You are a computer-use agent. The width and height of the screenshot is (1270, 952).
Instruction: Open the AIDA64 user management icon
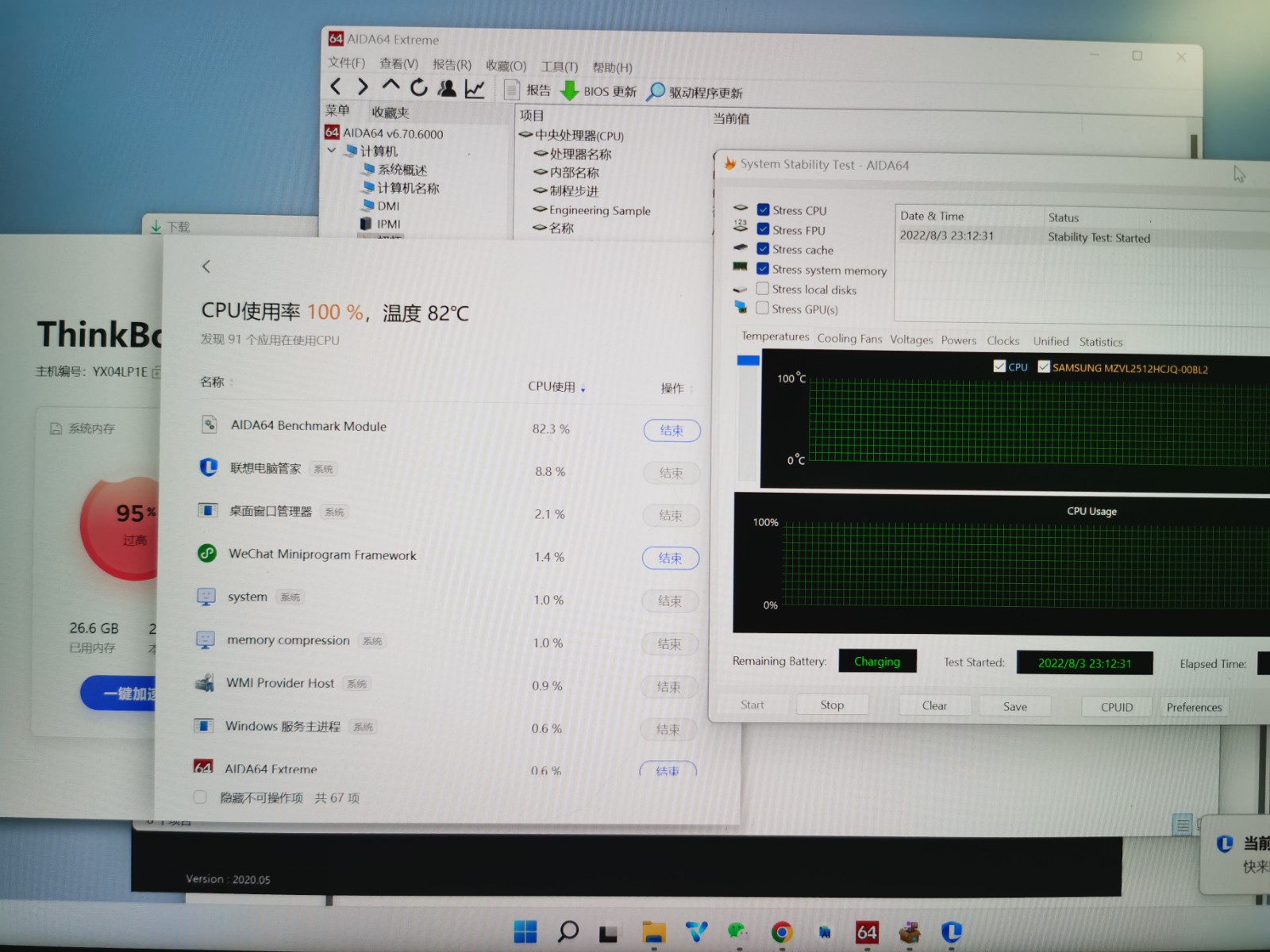447,88
